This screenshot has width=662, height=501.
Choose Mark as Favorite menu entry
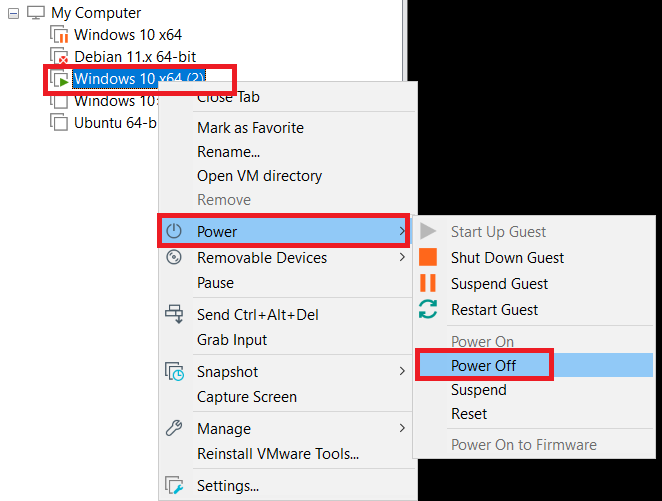point(250,128)
